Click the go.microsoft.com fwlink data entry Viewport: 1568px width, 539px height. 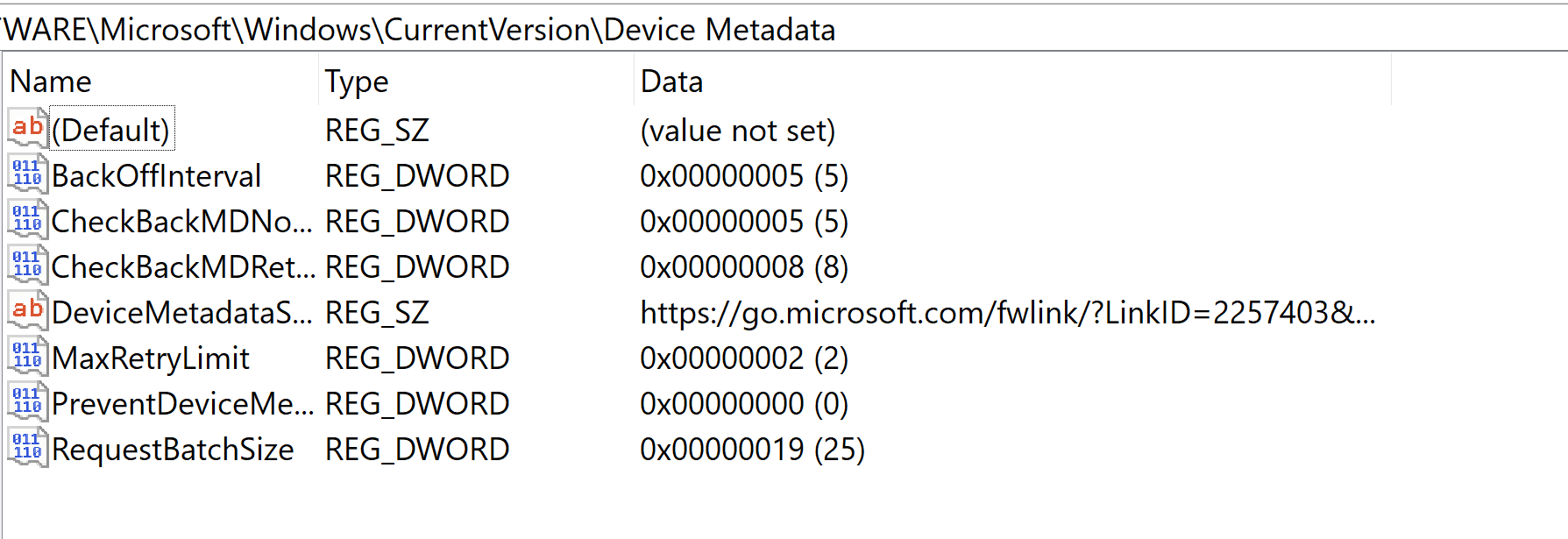(x=1006, y=312)
